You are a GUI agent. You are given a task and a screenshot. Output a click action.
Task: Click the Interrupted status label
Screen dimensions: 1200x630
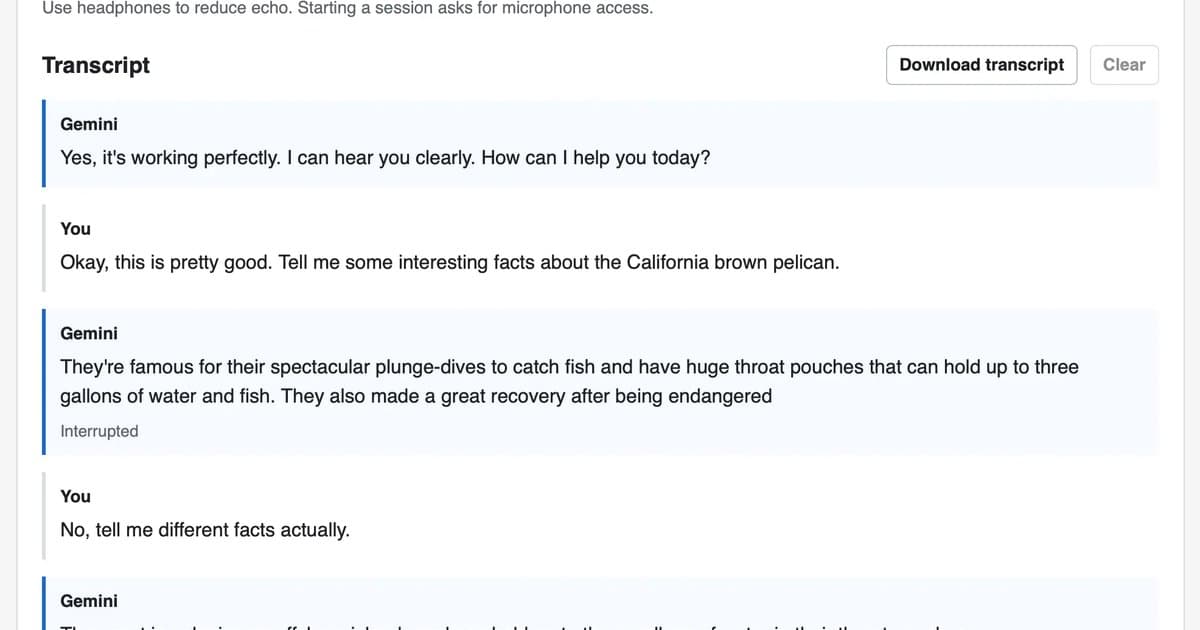(99, 431)
